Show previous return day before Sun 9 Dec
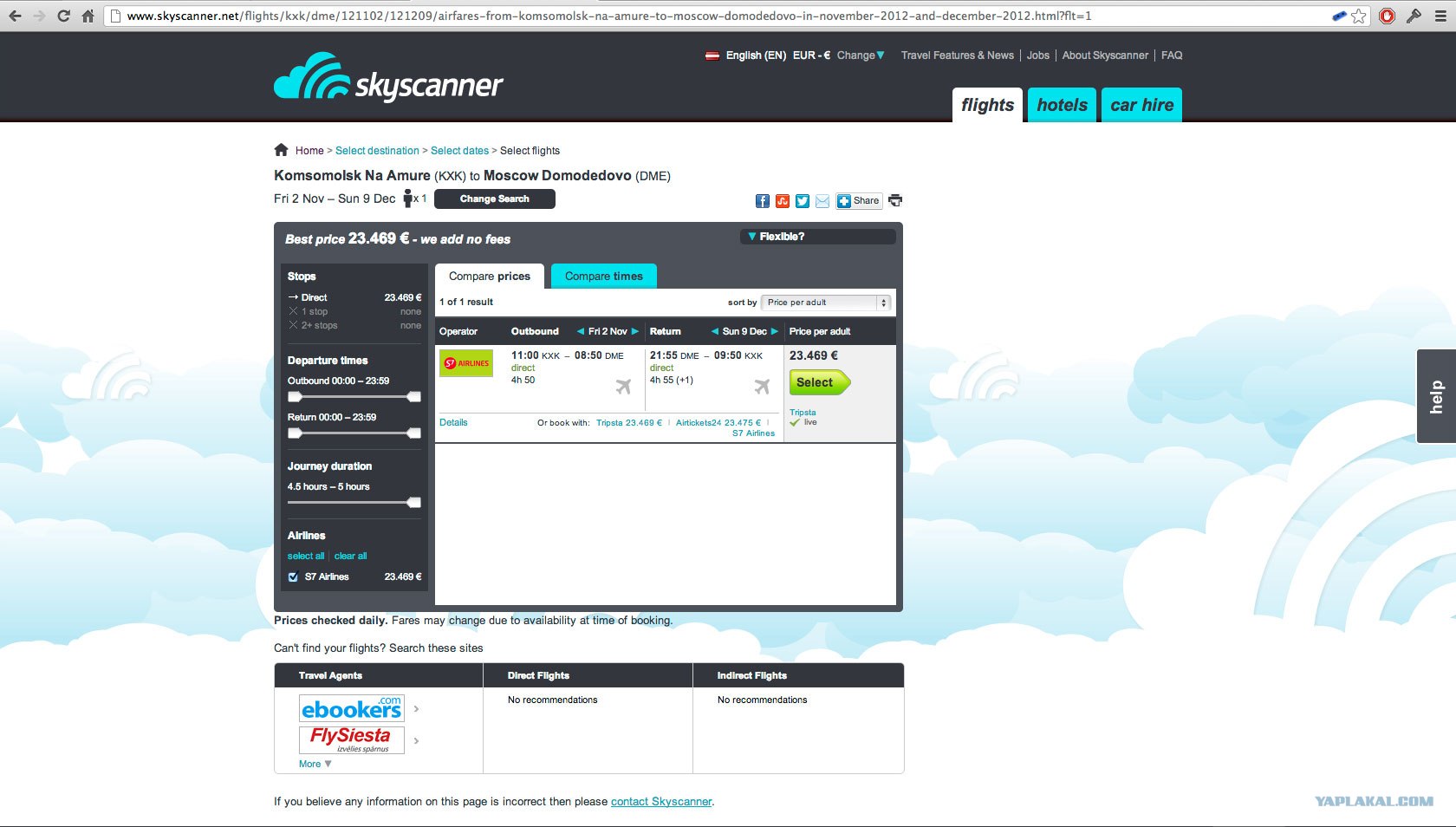 [715, 331]
